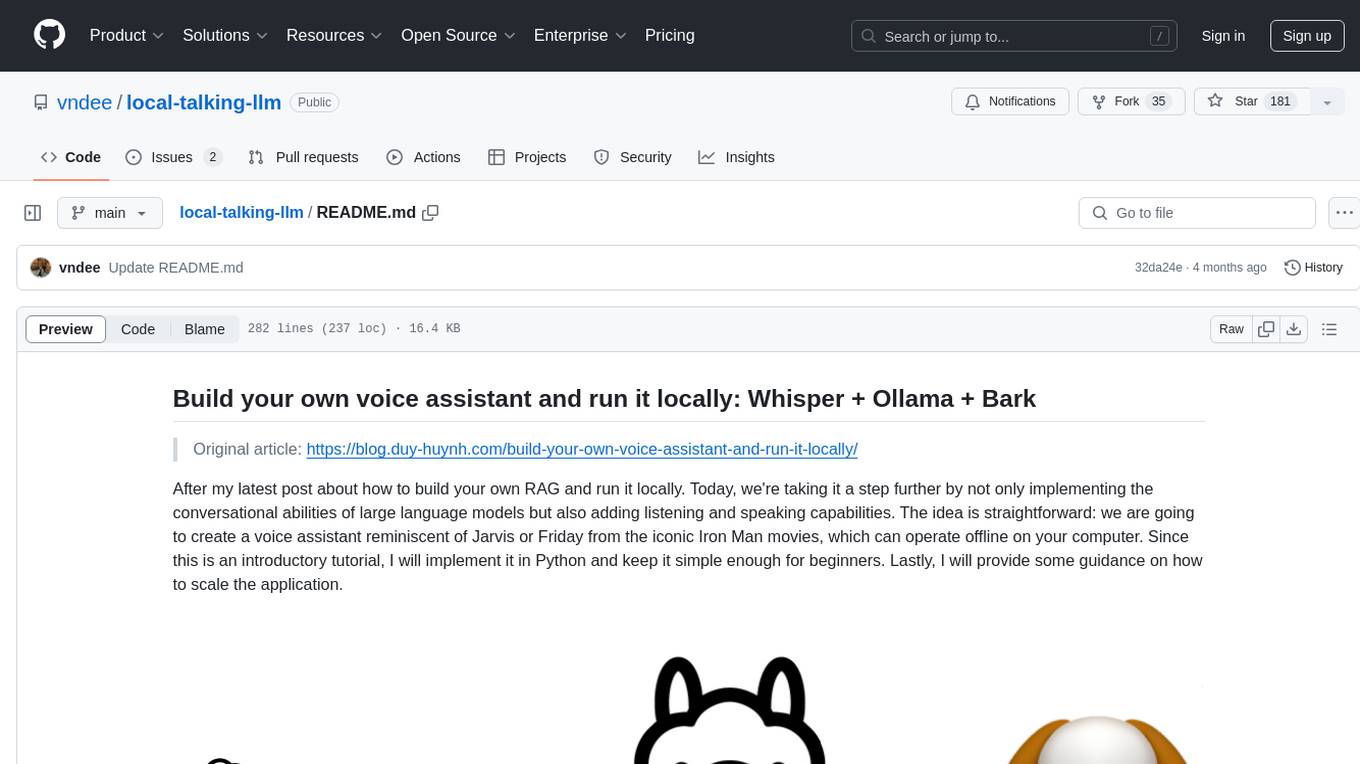Click the Sign up button

(x=1307, y=36)
